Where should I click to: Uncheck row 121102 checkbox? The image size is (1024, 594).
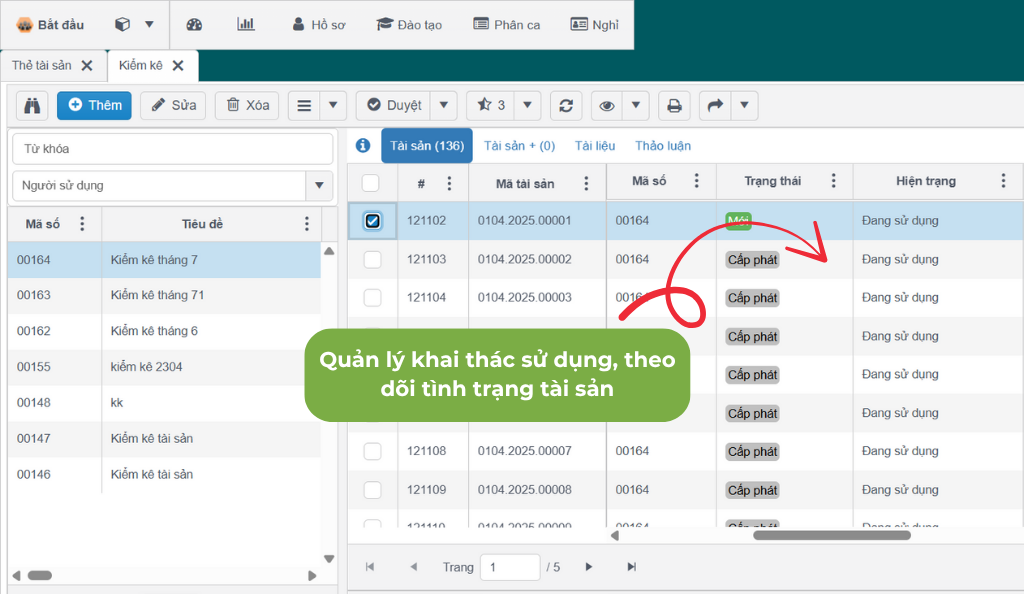pos(372,221)
